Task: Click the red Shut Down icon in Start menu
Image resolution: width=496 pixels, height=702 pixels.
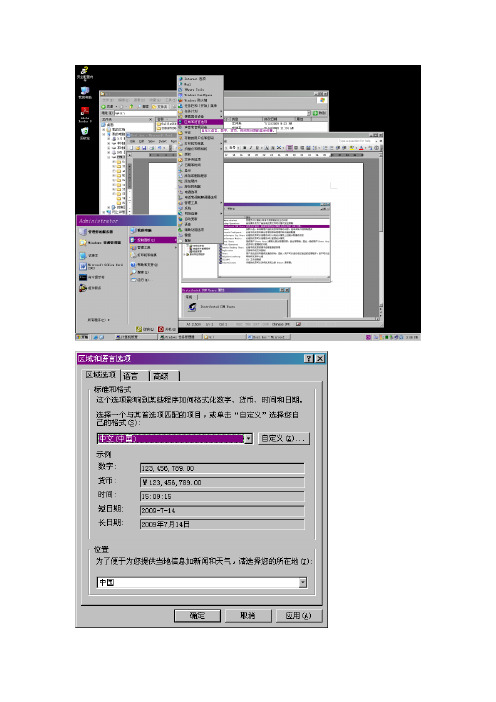Action: pyautogui.click(x=161, y=329)
